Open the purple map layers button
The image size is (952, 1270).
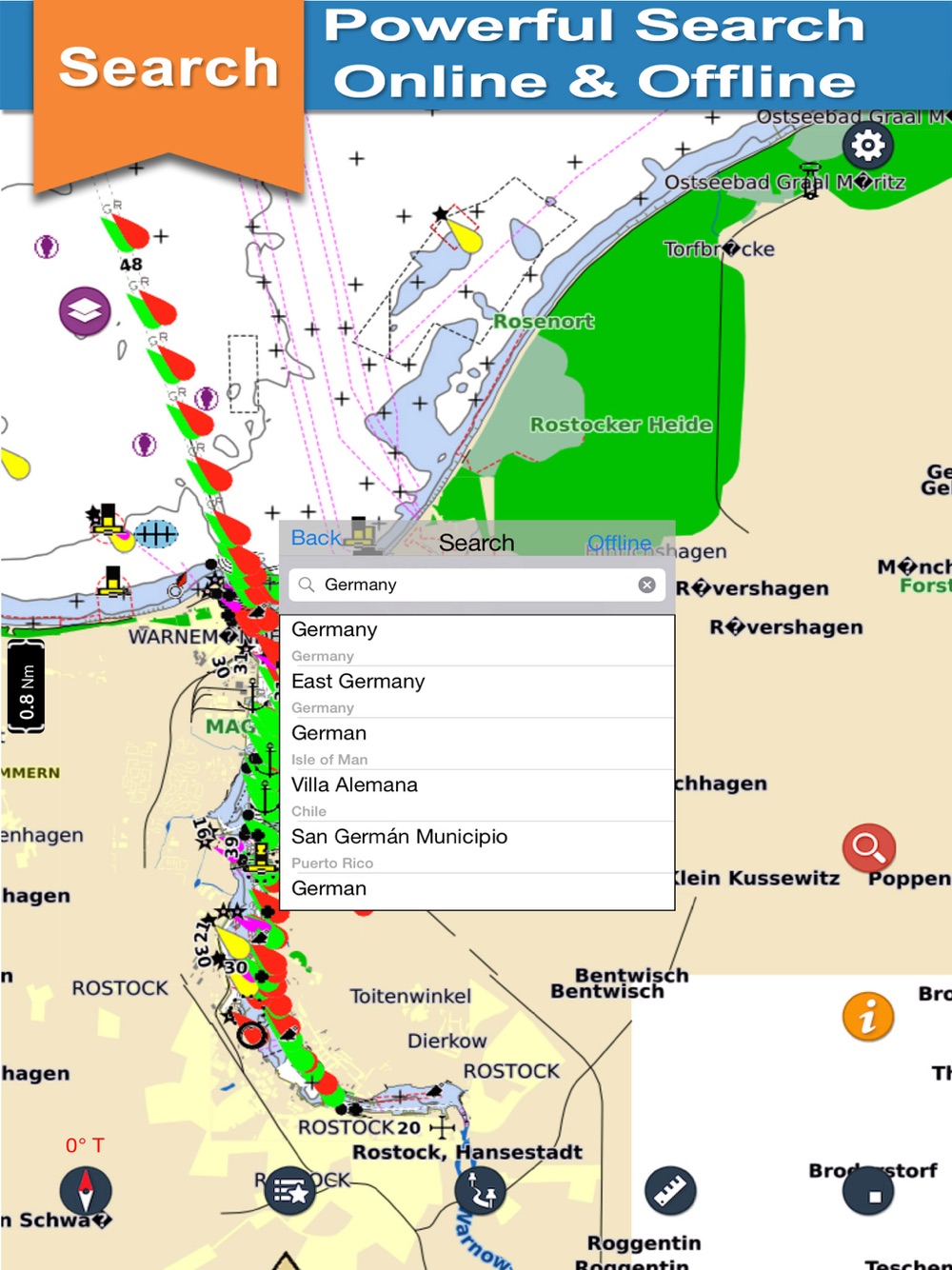tap(85, 311)
